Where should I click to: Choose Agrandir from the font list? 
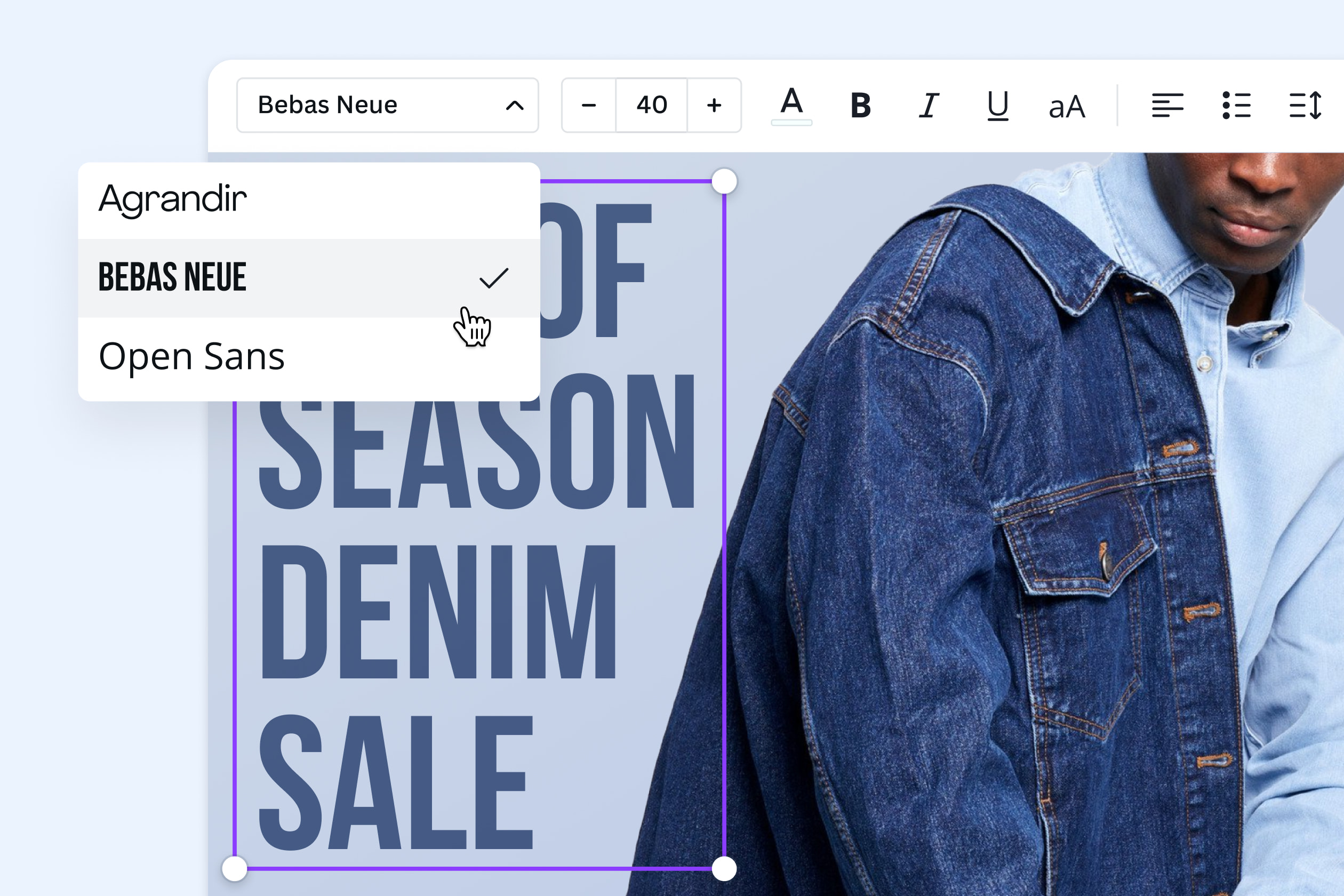(172, 199)
